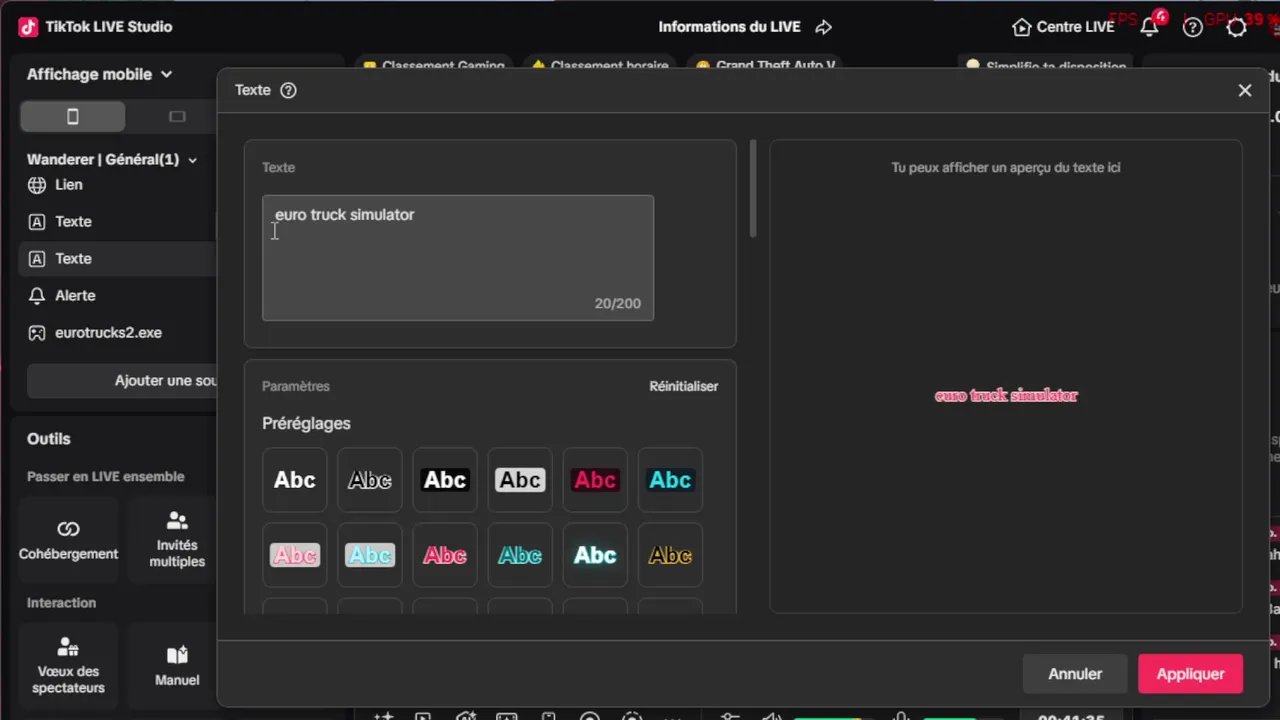Click the Annuler button

[1075, 674]
